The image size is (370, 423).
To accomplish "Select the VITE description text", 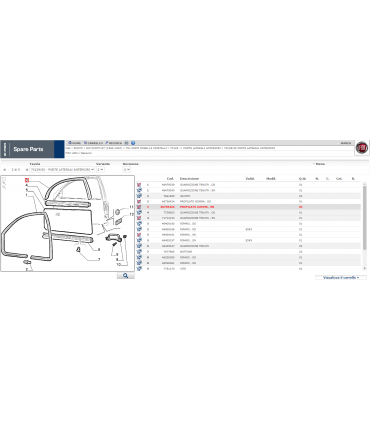I will click(x=182, y=269).
